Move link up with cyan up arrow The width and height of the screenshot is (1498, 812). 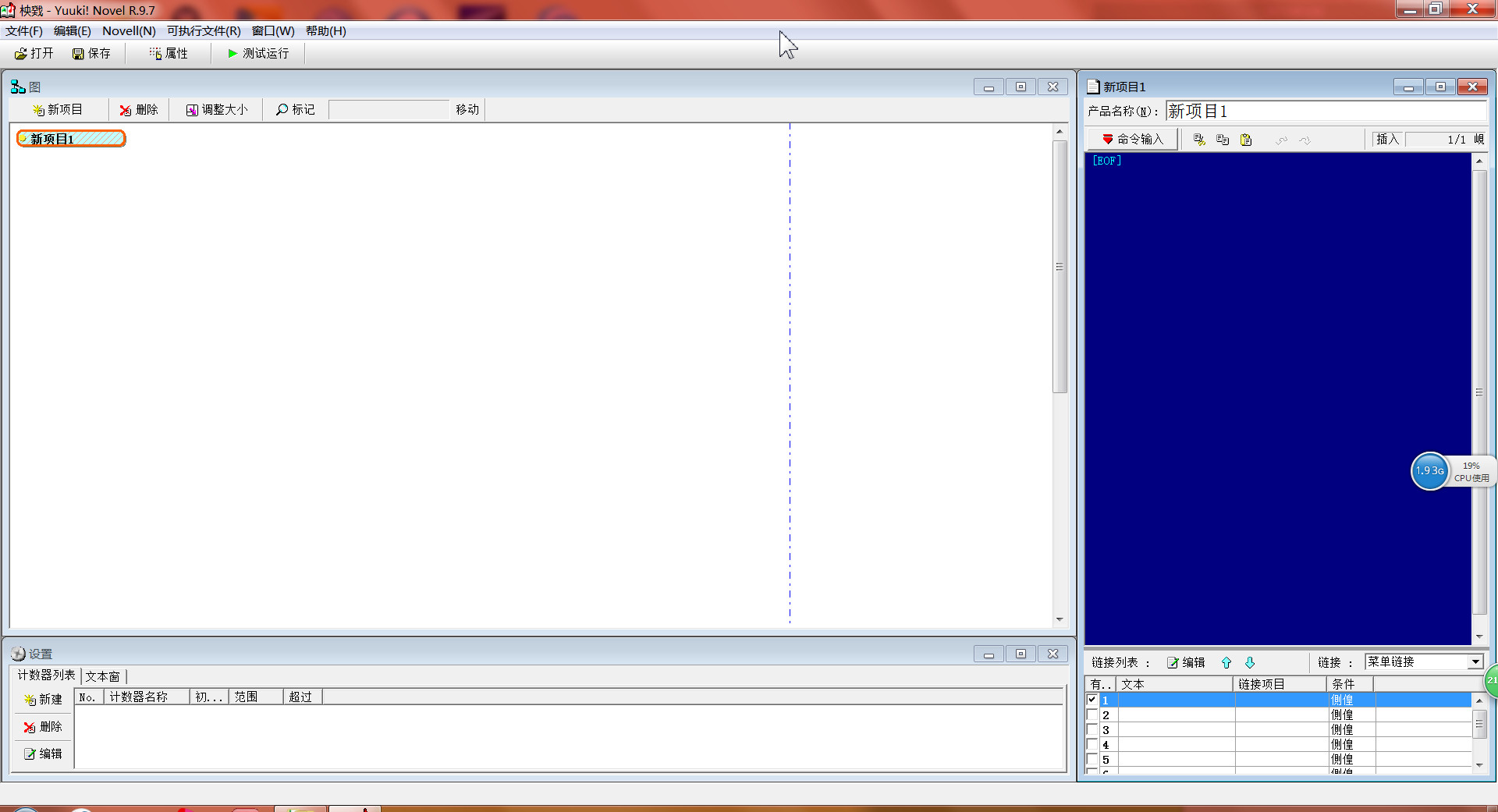click(x=1226, y=662)
